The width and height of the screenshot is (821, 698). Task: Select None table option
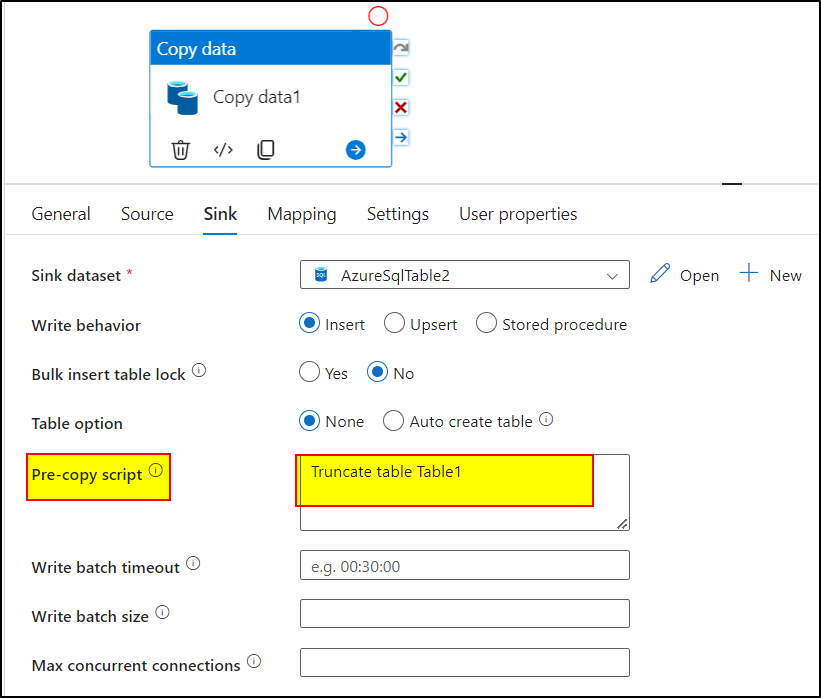click(x=309, y=420)
